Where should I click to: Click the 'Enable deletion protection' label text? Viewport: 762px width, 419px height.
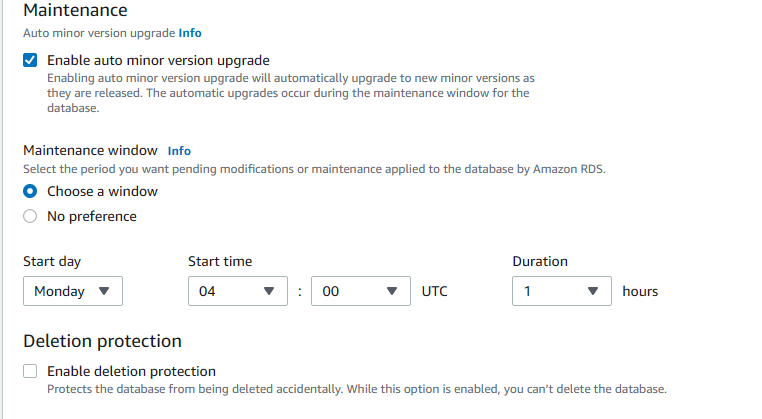point(131,371)
